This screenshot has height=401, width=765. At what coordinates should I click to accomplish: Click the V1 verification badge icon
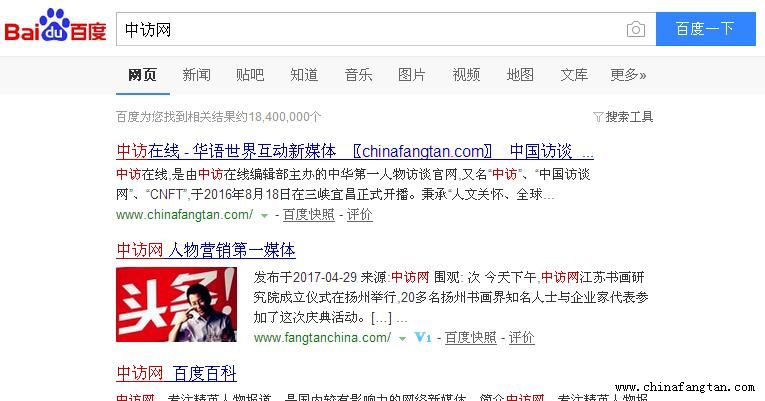[423, 338]
